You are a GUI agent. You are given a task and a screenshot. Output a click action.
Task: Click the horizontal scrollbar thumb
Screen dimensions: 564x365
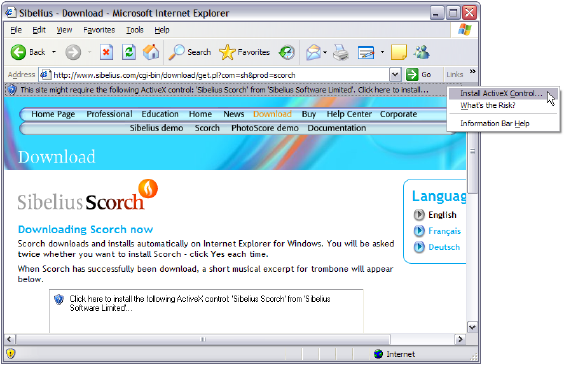(x=203, y=339)
